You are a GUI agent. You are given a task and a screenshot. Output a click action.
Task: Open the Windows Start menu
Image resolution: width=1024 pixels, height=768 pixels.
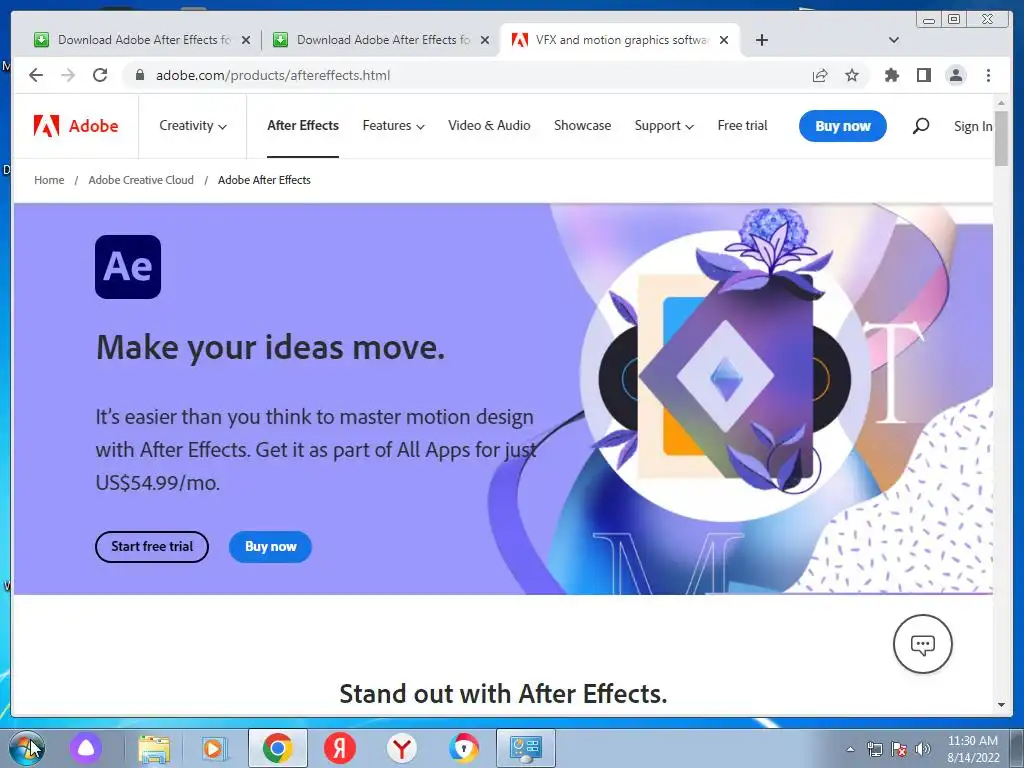[26, 748]
